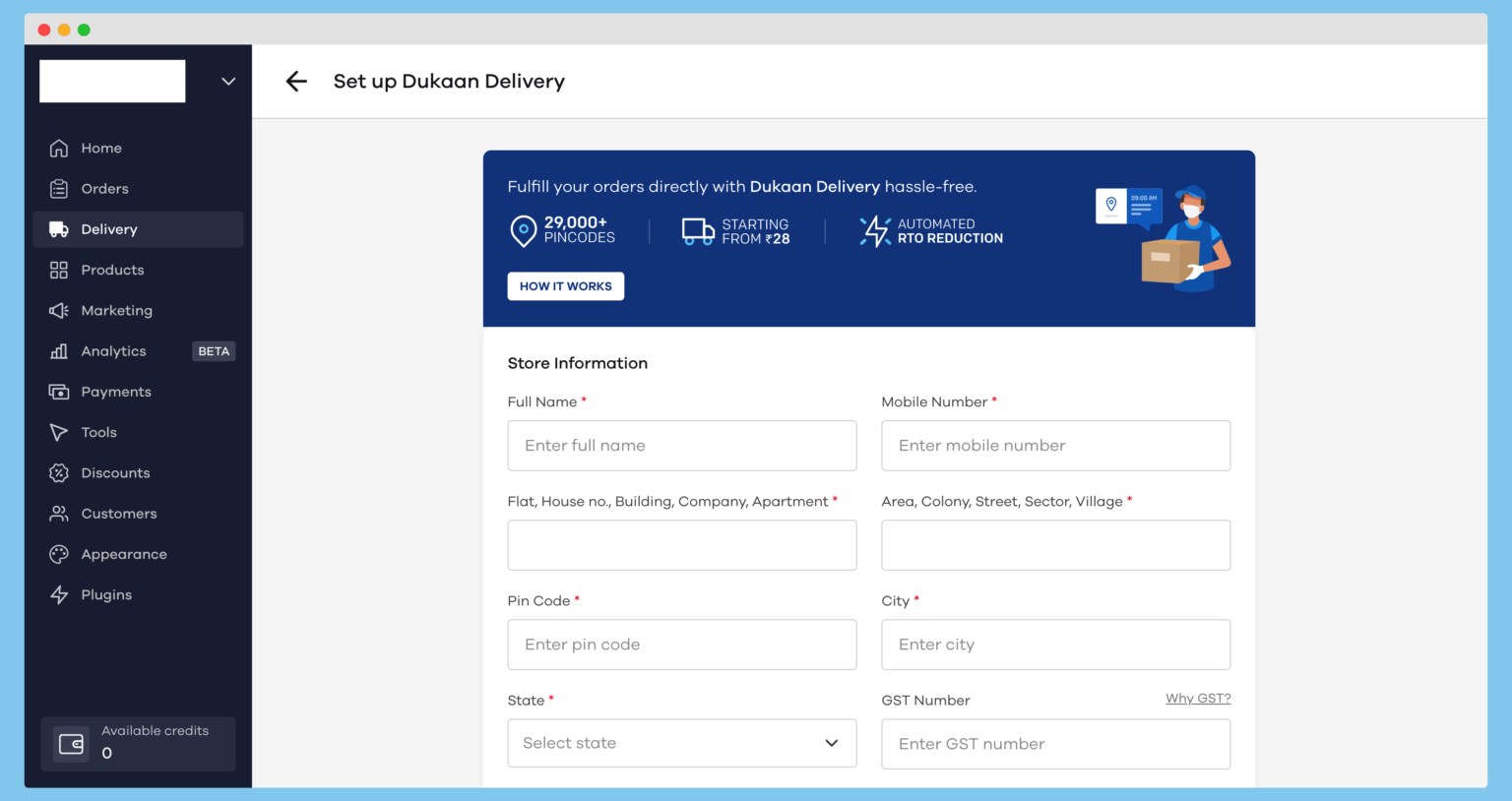Open the Marketing menu item
This screenshot has height=801, width=1512.
click(x=138, y=310)
